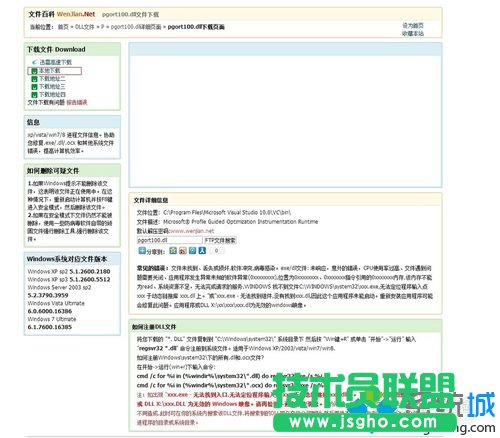This screenshot has height=438, width=500.
Task: Open the 本地下载 link
Action: click(49, 71)
